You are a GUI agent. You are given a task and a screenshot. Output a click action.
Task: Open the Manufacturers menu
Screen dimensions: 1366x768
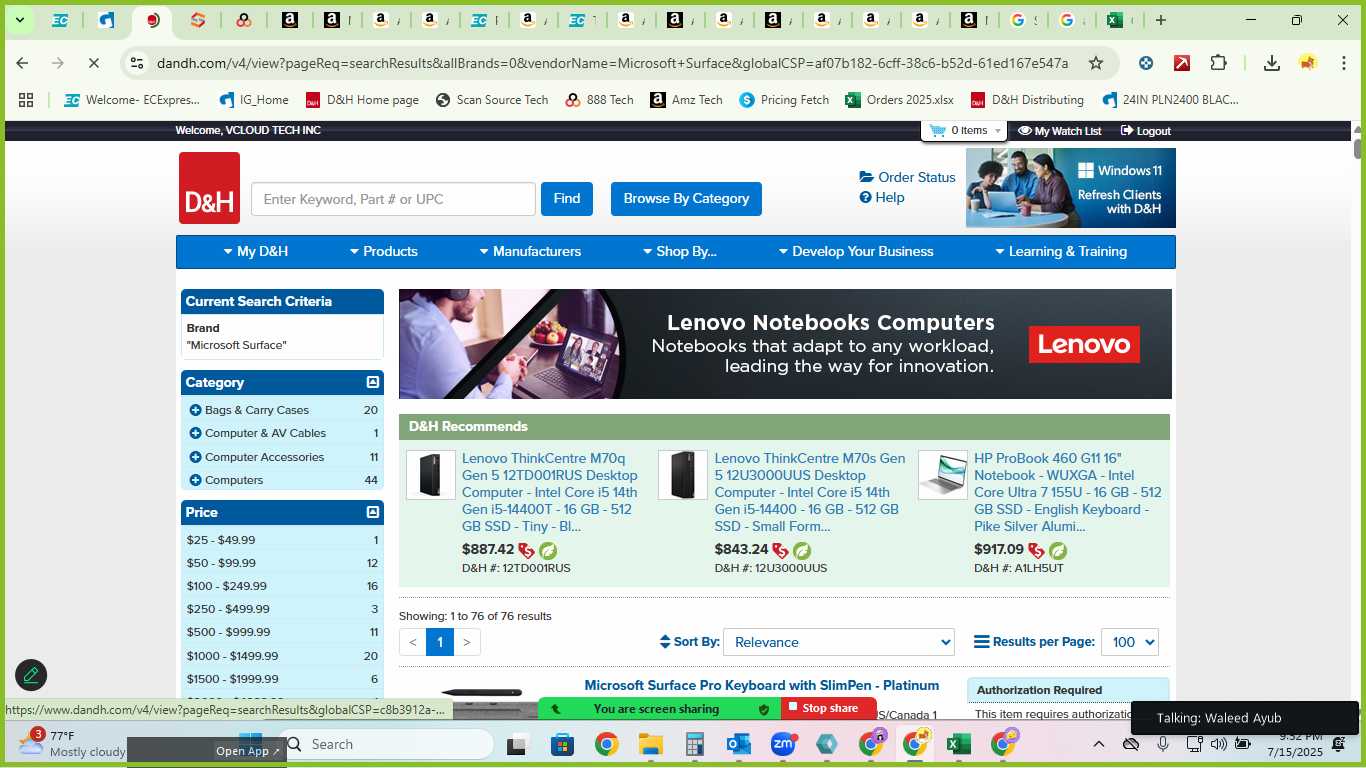pos(529,252)
